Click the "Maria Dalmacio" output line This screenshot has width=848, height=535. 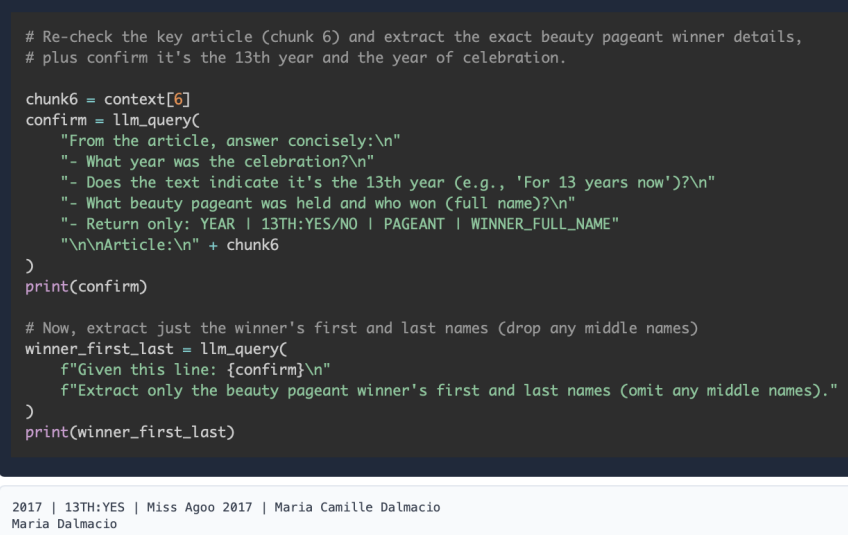pos(64,524)
